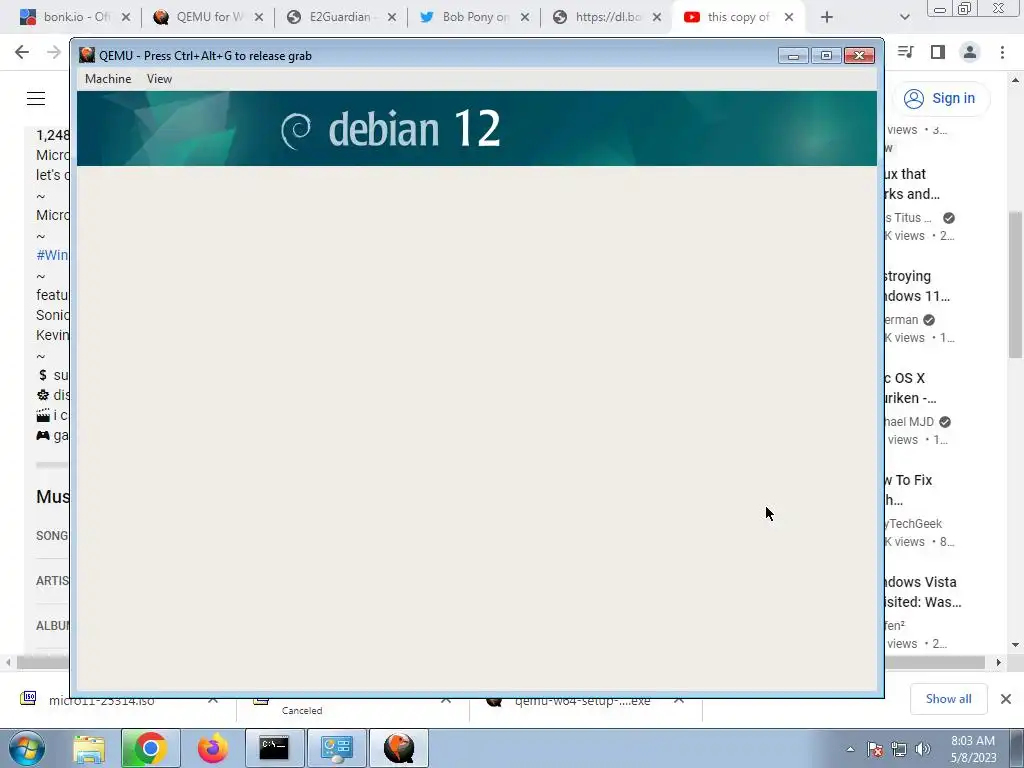Open the 'To Fix' recommended video

point(908,490)
